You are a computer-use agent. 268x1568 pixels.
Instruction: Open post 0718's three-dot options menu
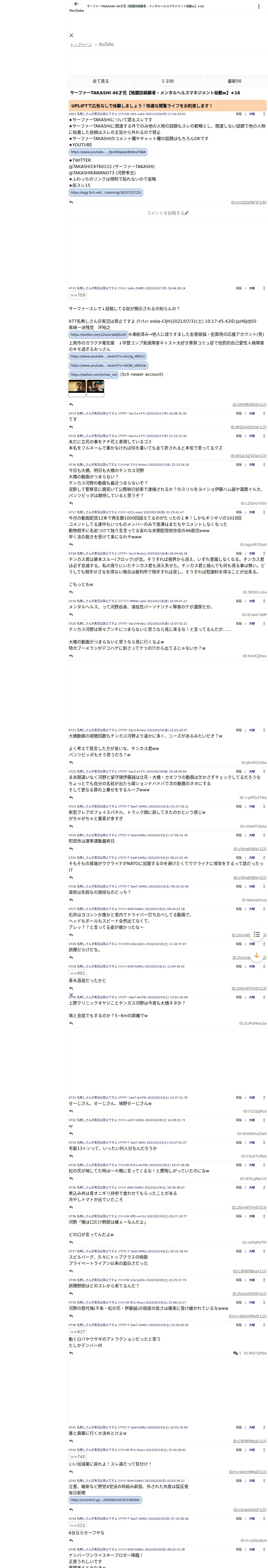coord(264,553)
